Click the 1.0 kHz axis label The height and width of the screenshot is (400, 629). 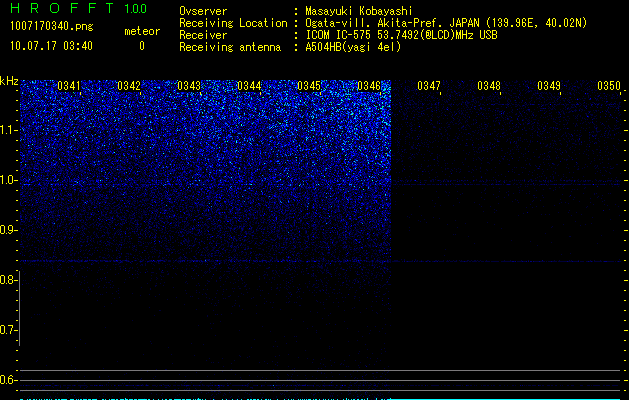(x=8, y=180)
